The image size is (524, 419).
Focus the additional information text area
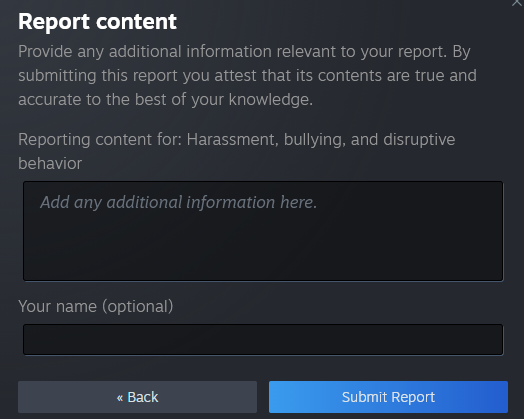[x=263, y=231]
